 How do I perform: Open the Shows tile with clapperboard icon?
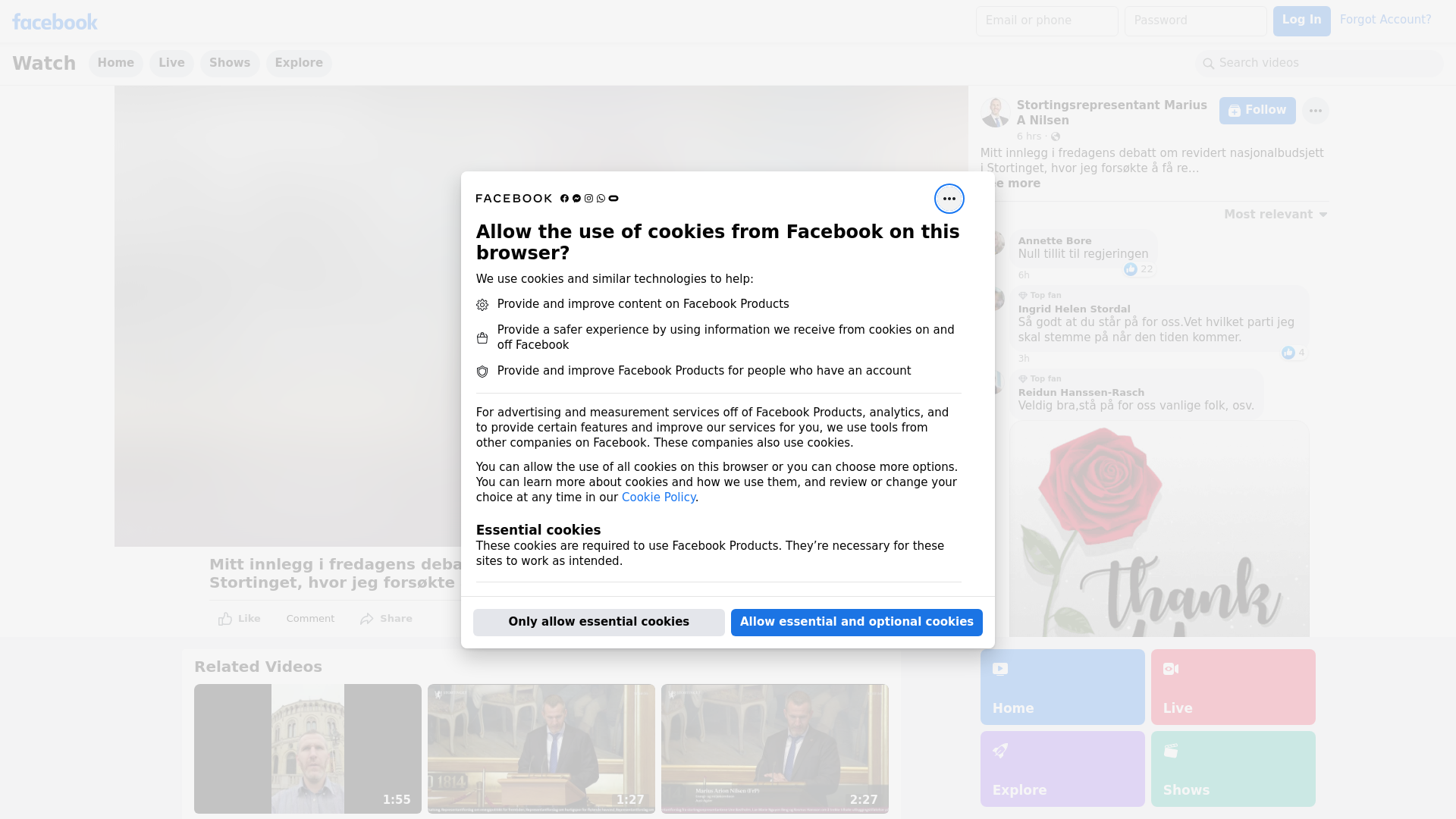[1233, 769]
